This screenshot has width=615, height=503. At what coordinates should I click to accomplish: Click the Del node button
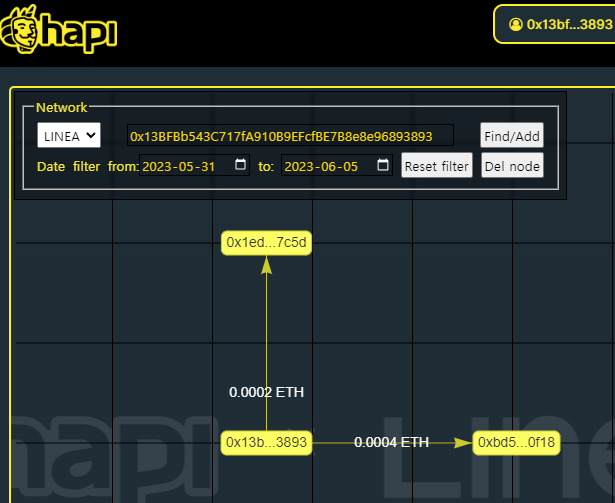pos(512,166)
